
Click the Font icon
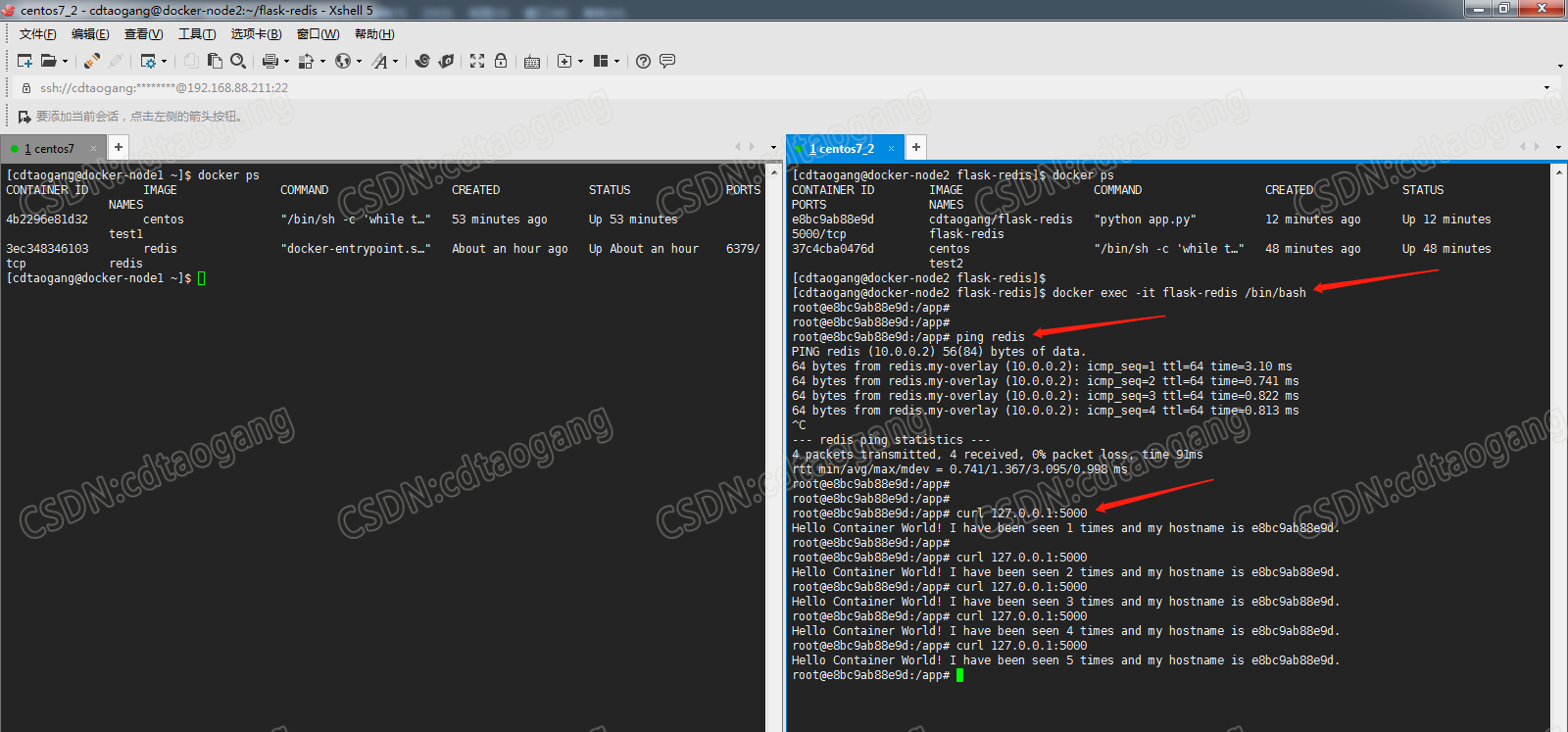point(379,61)
